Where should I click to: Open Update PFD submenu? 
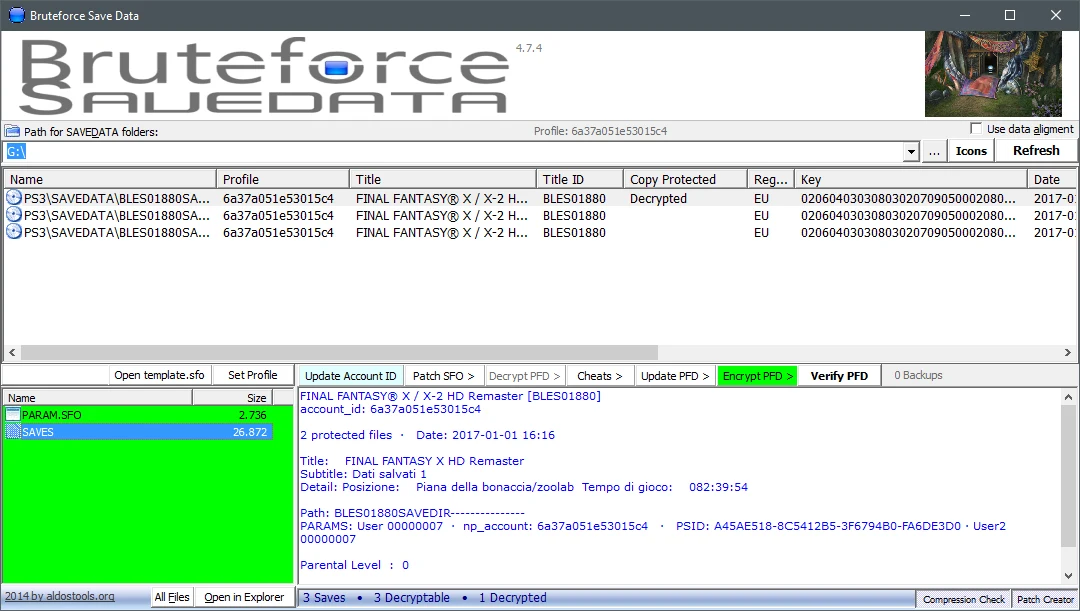click(674, 375)
